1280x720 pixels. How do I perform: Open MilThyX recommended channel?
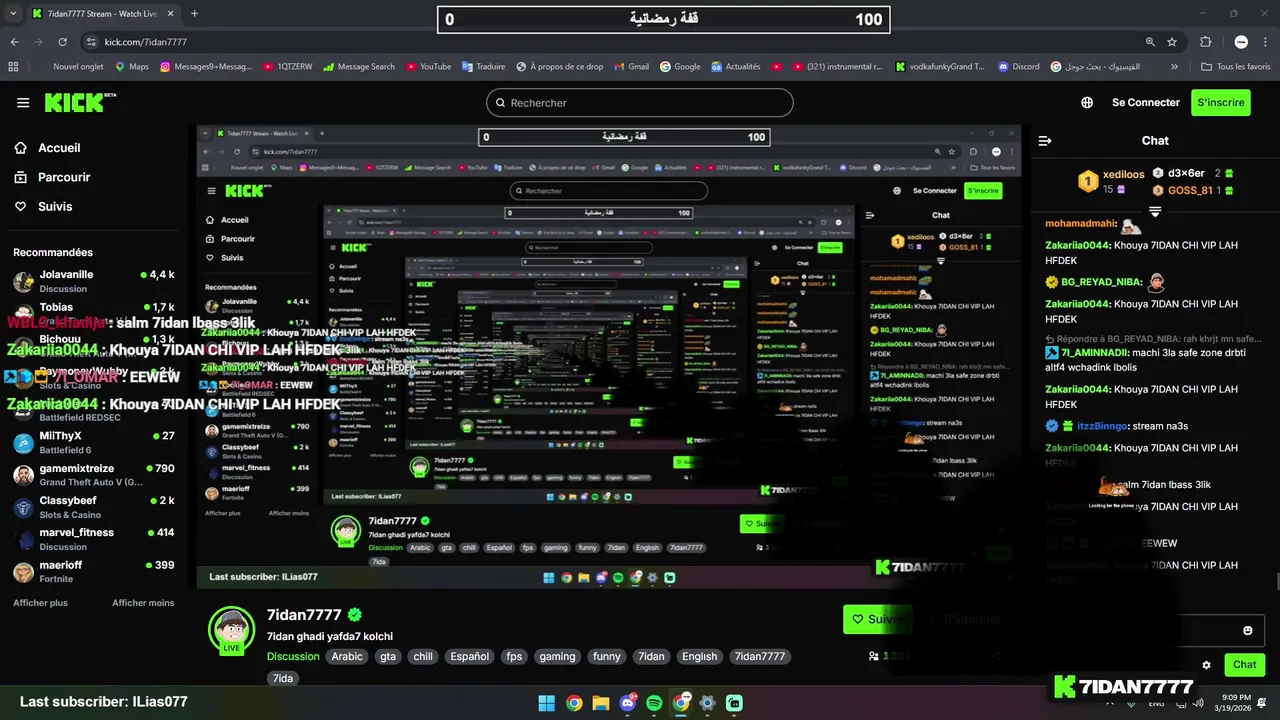tap(95, 442)
